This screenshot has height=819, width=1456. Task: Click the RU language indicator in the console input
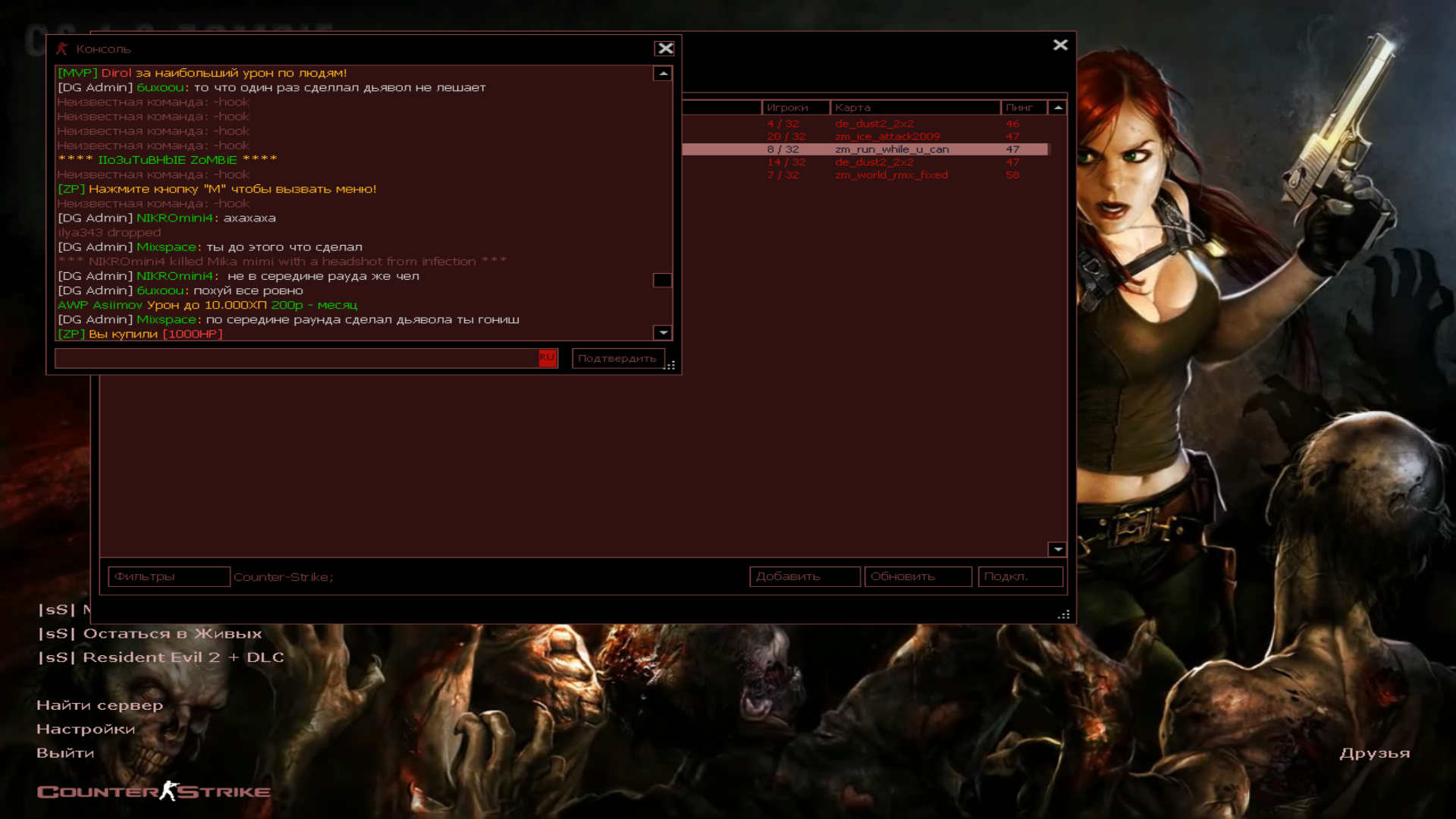tap(547, 357)
